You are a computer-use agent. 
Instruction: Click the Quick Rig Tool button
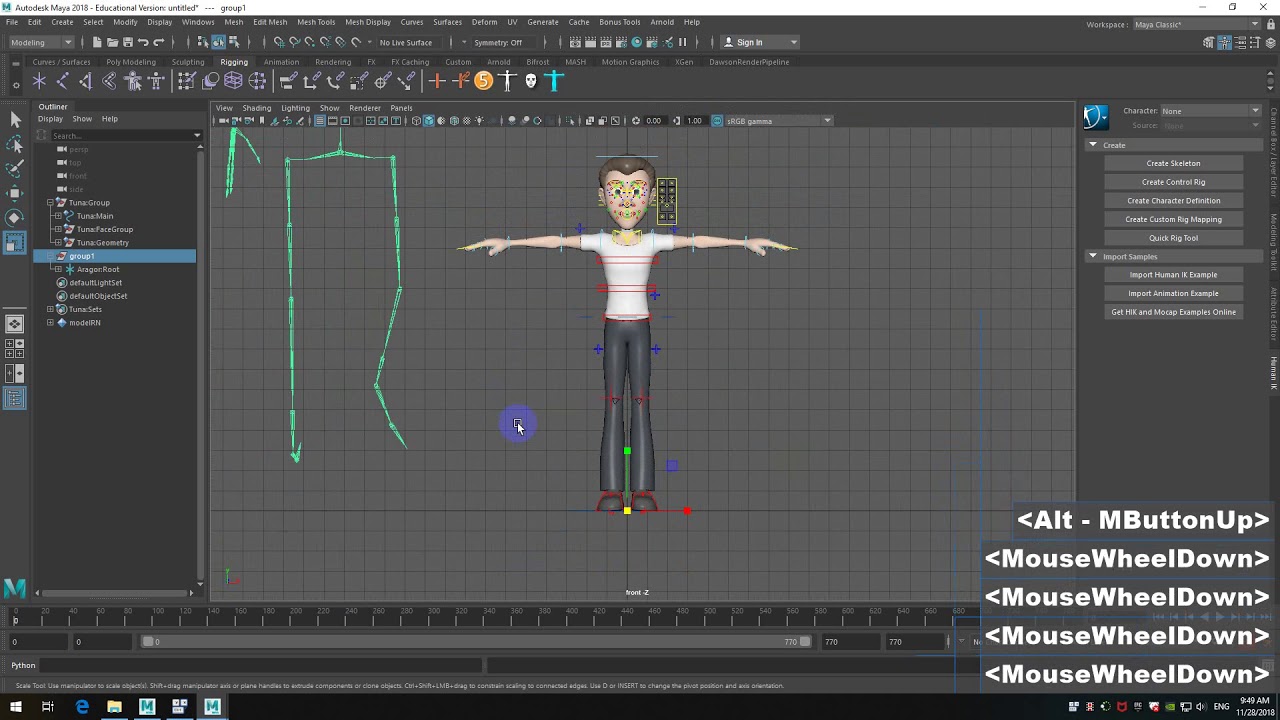point(1173,238)
